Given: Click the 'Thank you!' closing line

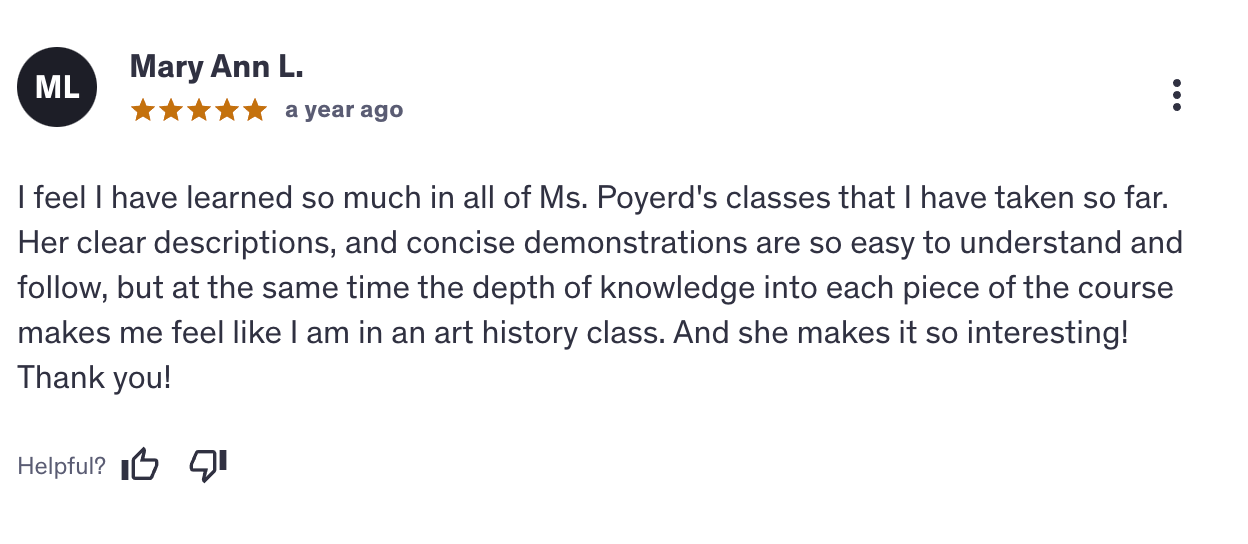Looking at the screenshot, I should click(x=94, y=379).
